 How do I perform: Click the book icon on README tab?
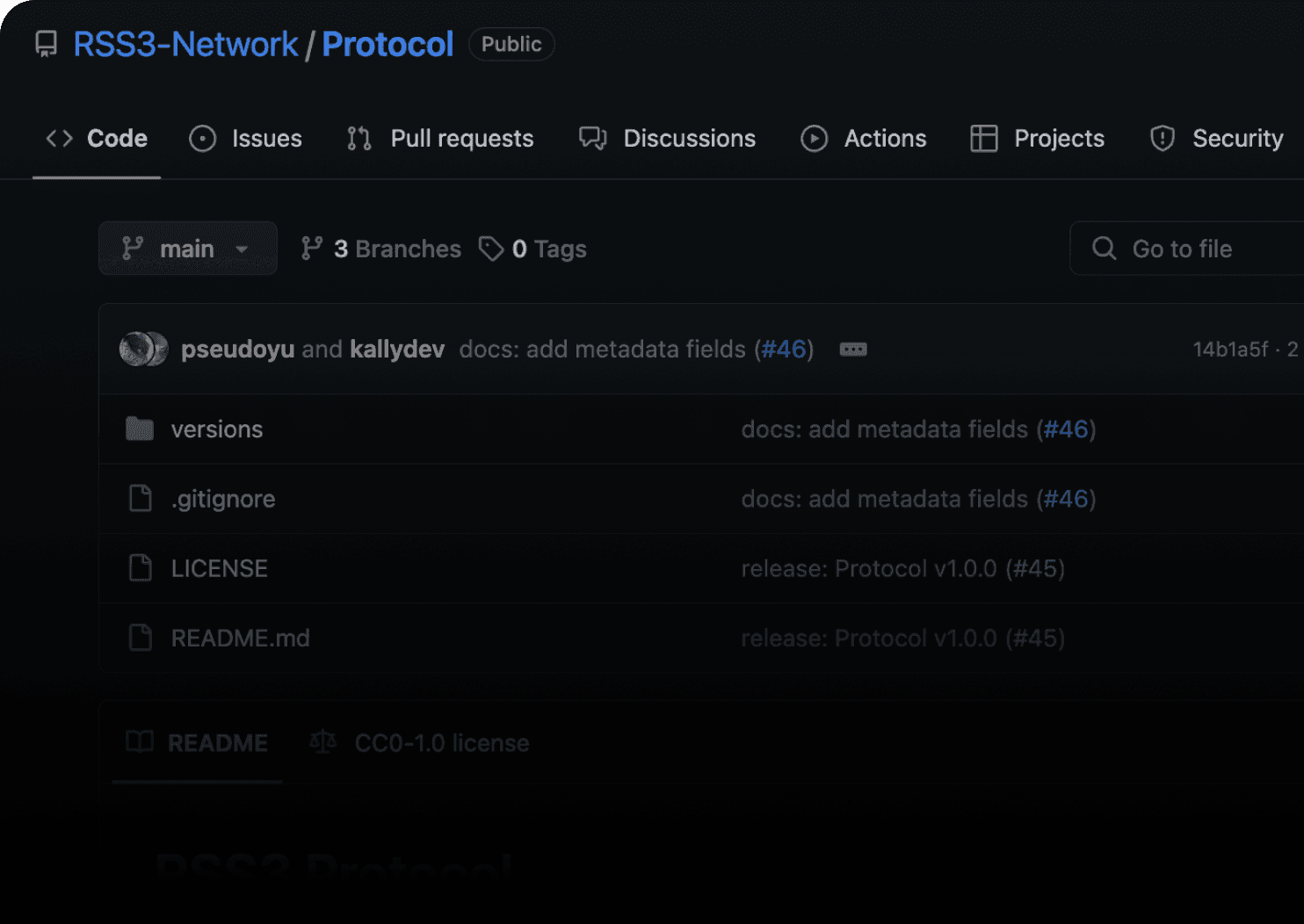coord(140,742)
